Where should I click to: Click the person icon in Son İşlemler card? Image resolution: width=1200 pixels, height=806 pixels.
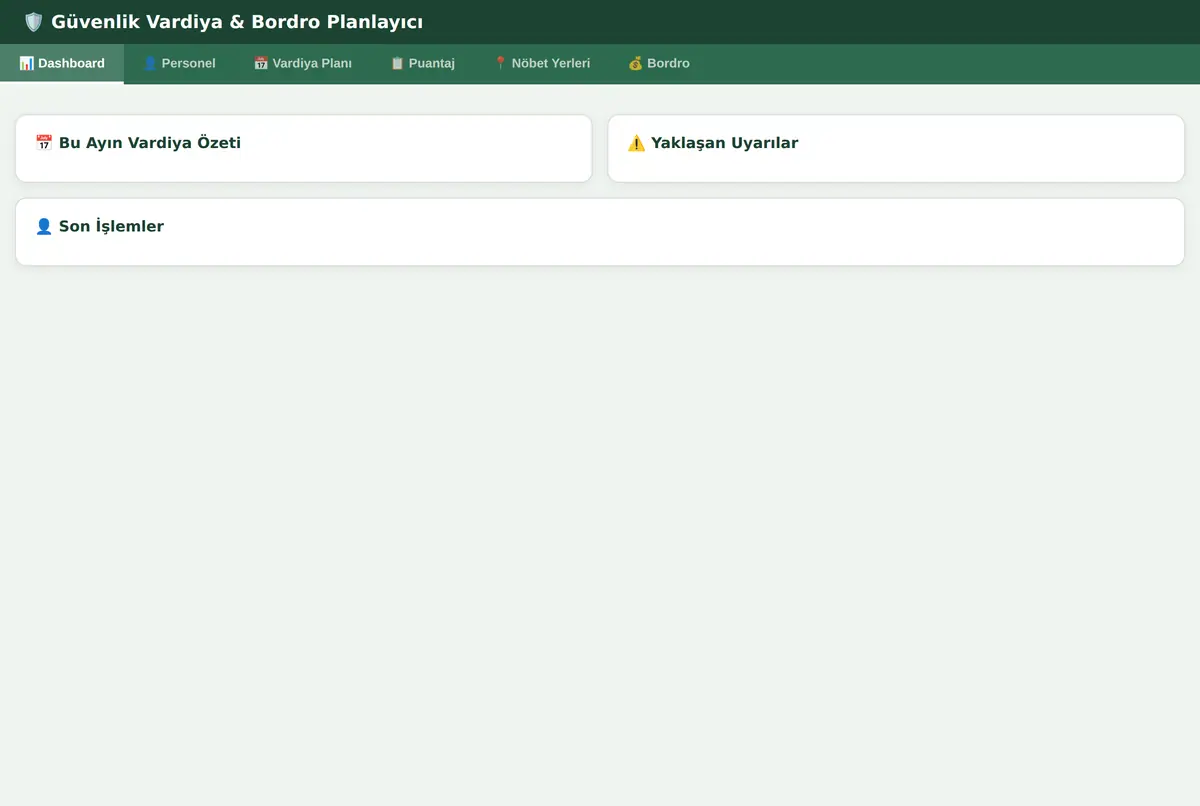point(44,226)
